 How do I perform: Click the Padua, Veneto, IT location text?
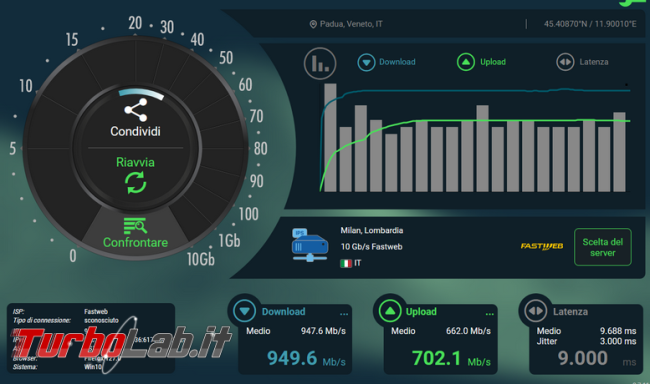click(x=351, y=24)
